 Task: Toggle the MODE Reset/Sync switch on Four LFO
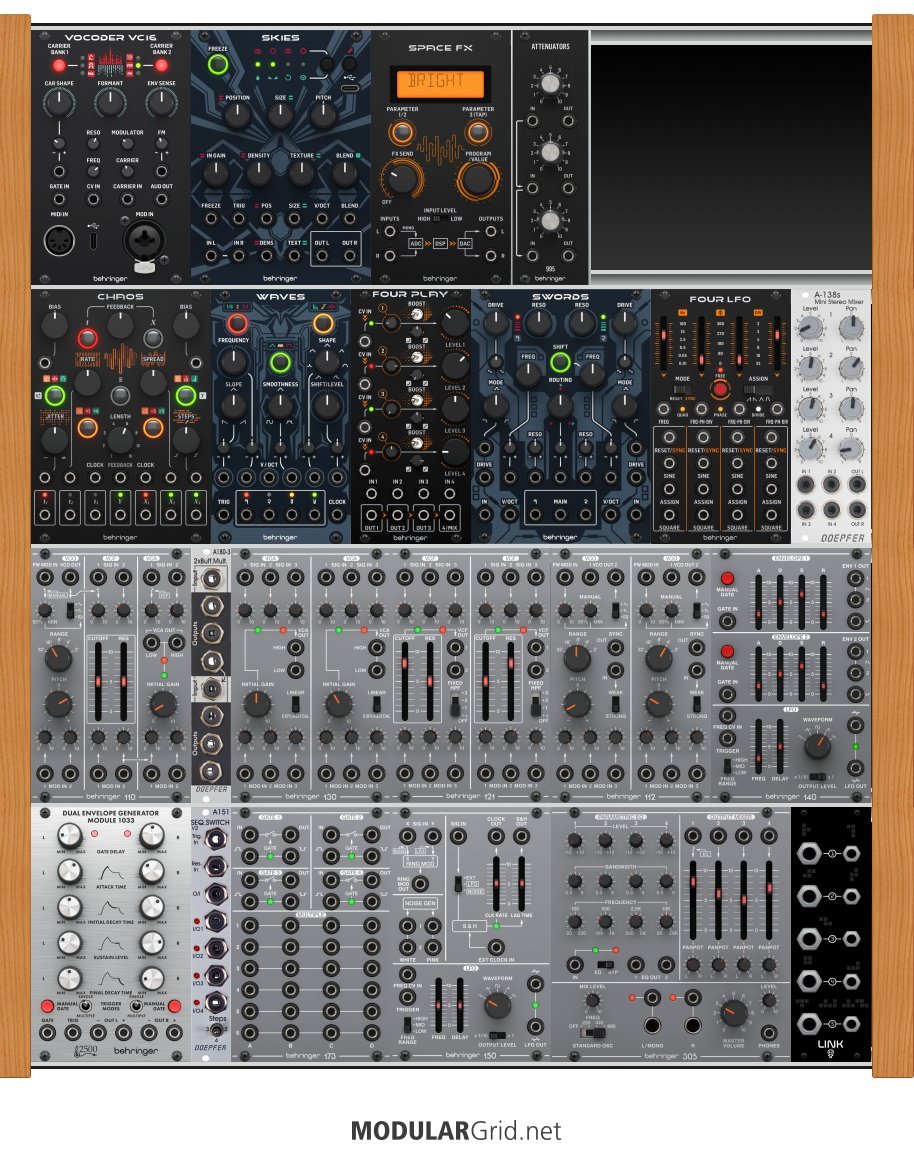682,389
